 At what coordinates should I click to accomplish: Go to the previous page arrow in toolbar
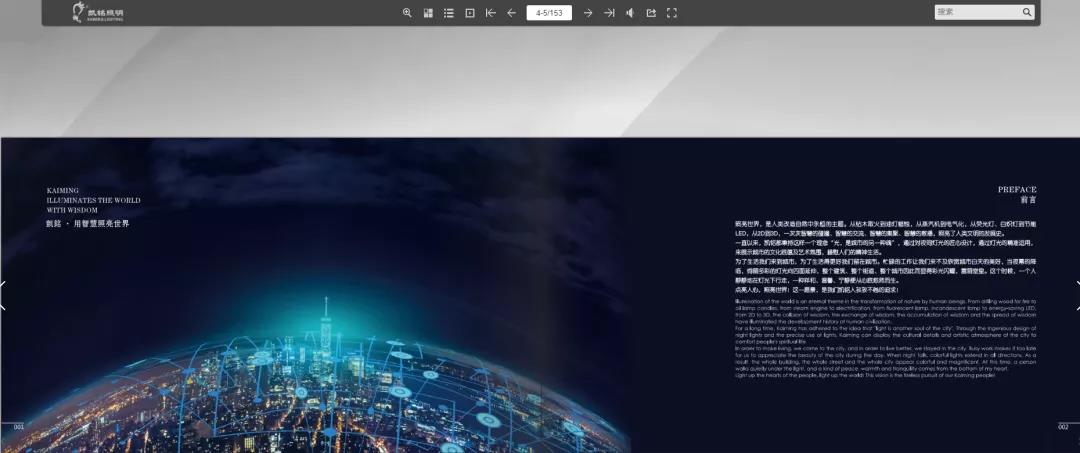click(512, 13)
